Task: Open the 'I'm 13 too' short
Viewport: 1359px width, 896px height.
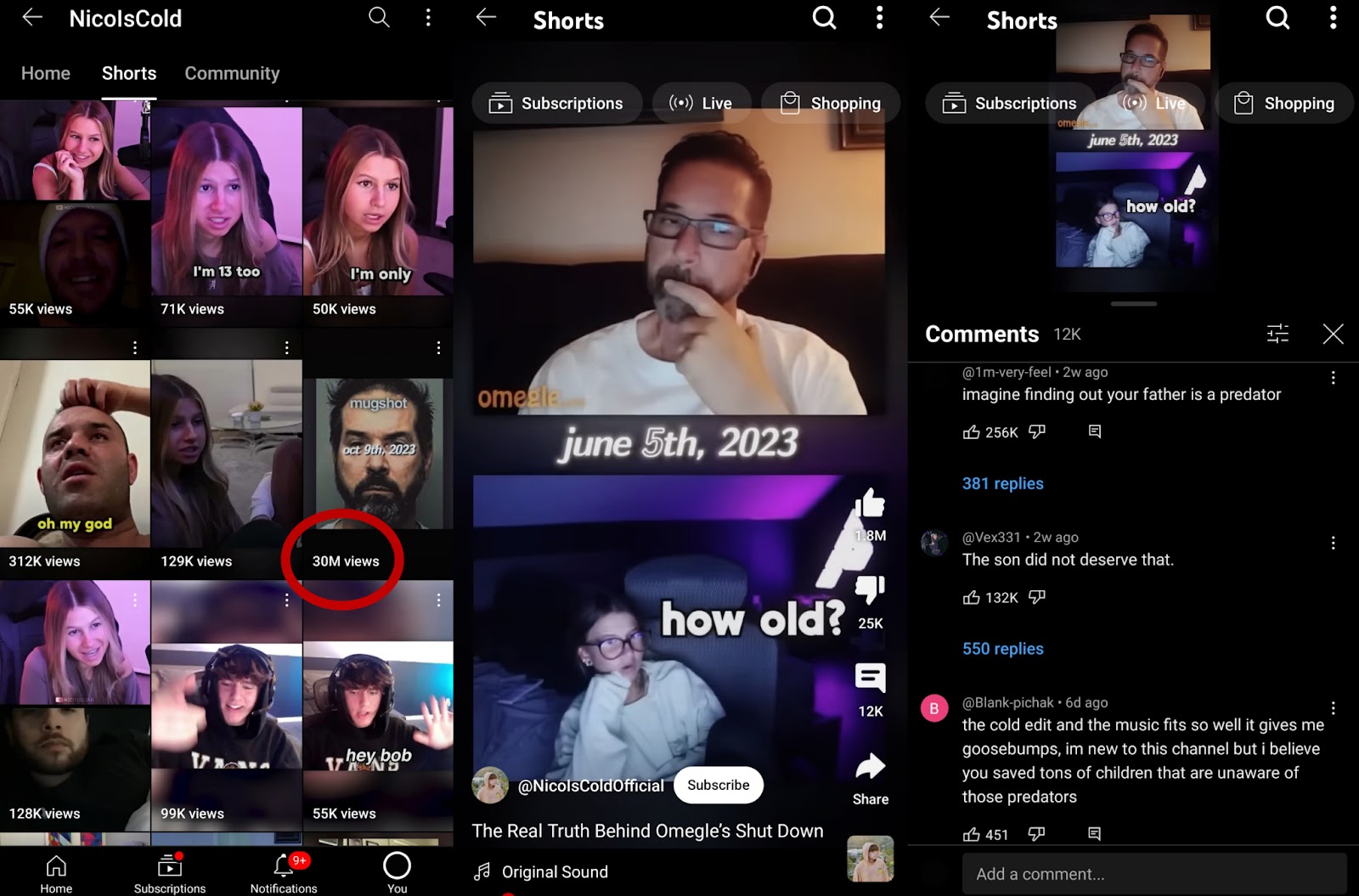Action: pyautogui.click(x=227, y=212)
